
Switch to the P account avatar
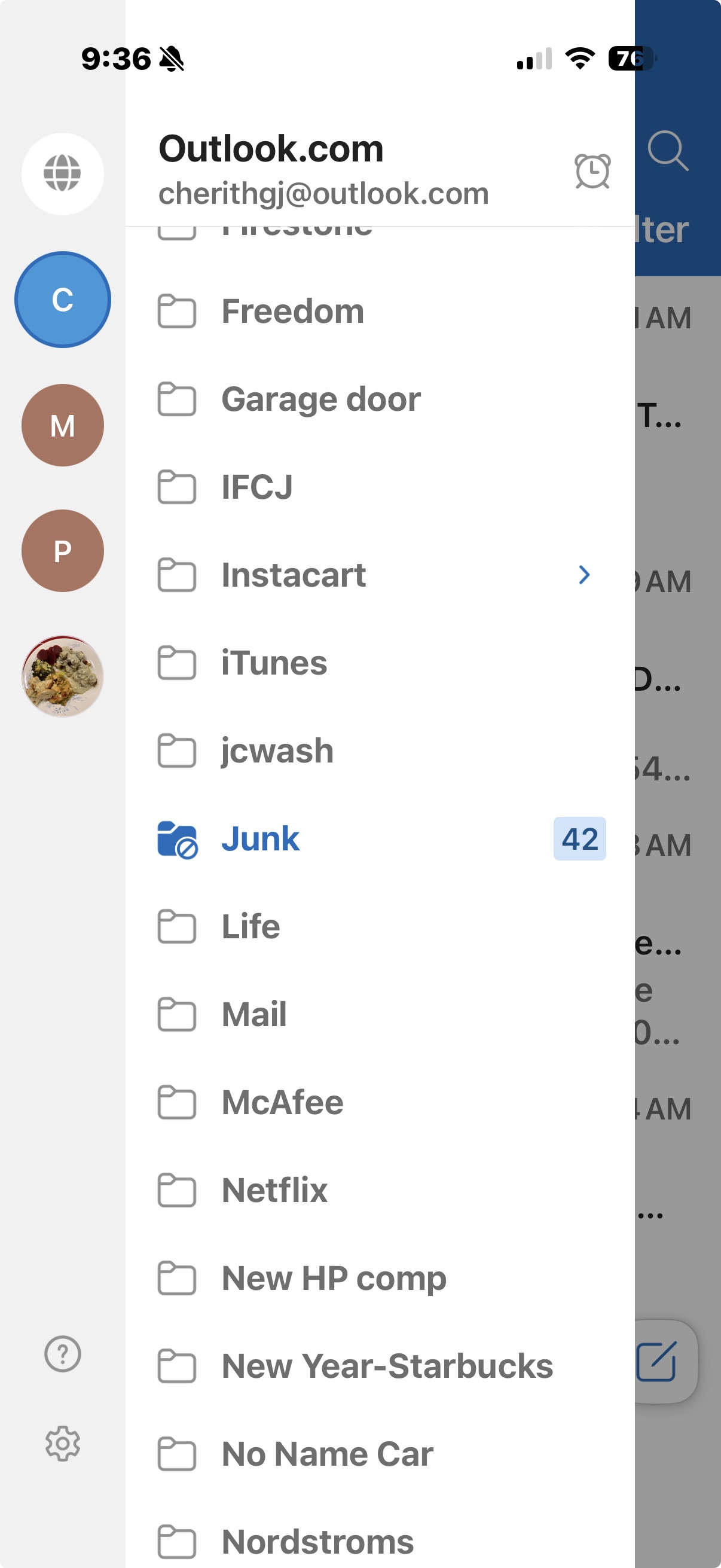(x=63, y=551)
